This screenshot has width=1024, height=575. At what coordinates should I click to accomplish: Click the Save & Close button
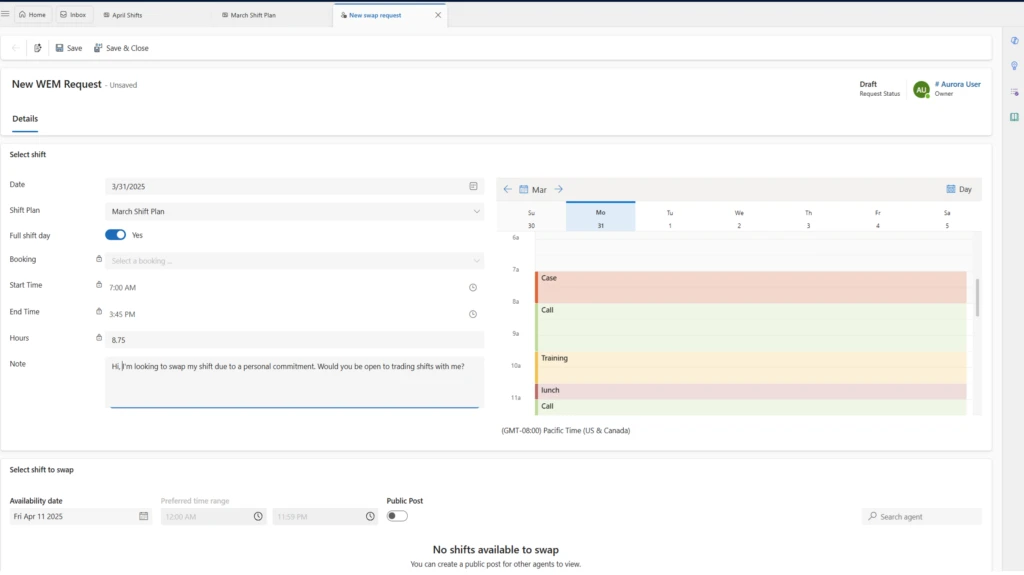(x=121, y=48)
